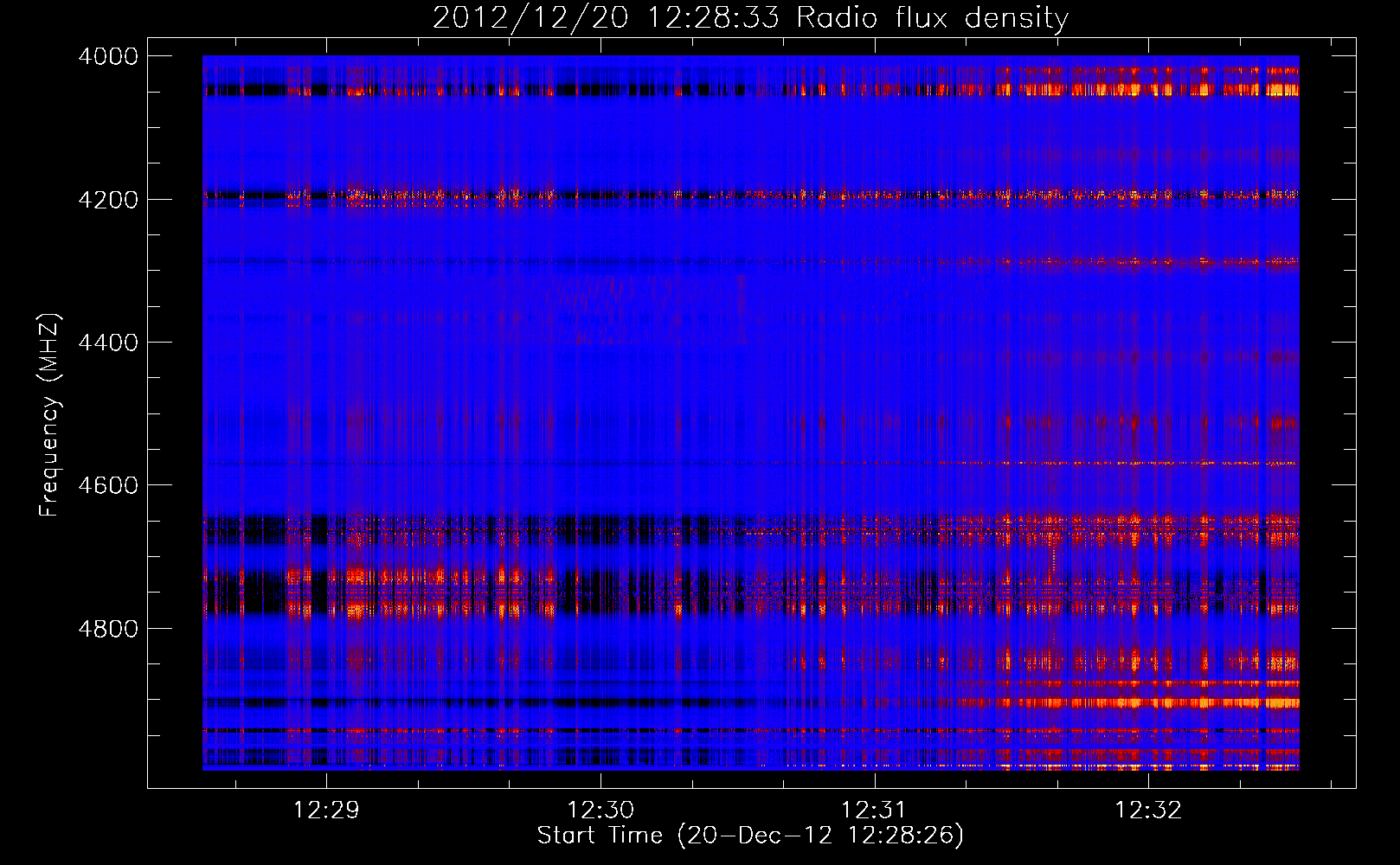Click the 12:30 time tick label

click(600, 811)
